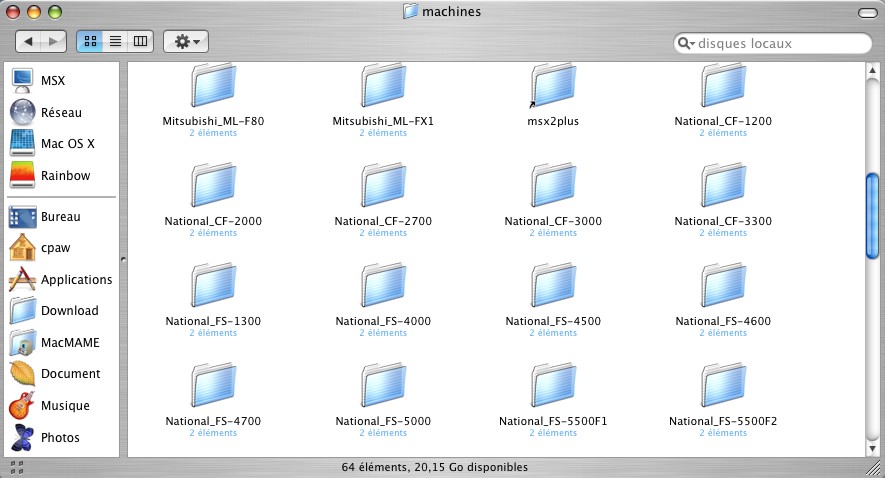Select the National_CF-1200 folder
Image resolution: width=885 pixels, height=478 pixels.
(x=723, y=85)
